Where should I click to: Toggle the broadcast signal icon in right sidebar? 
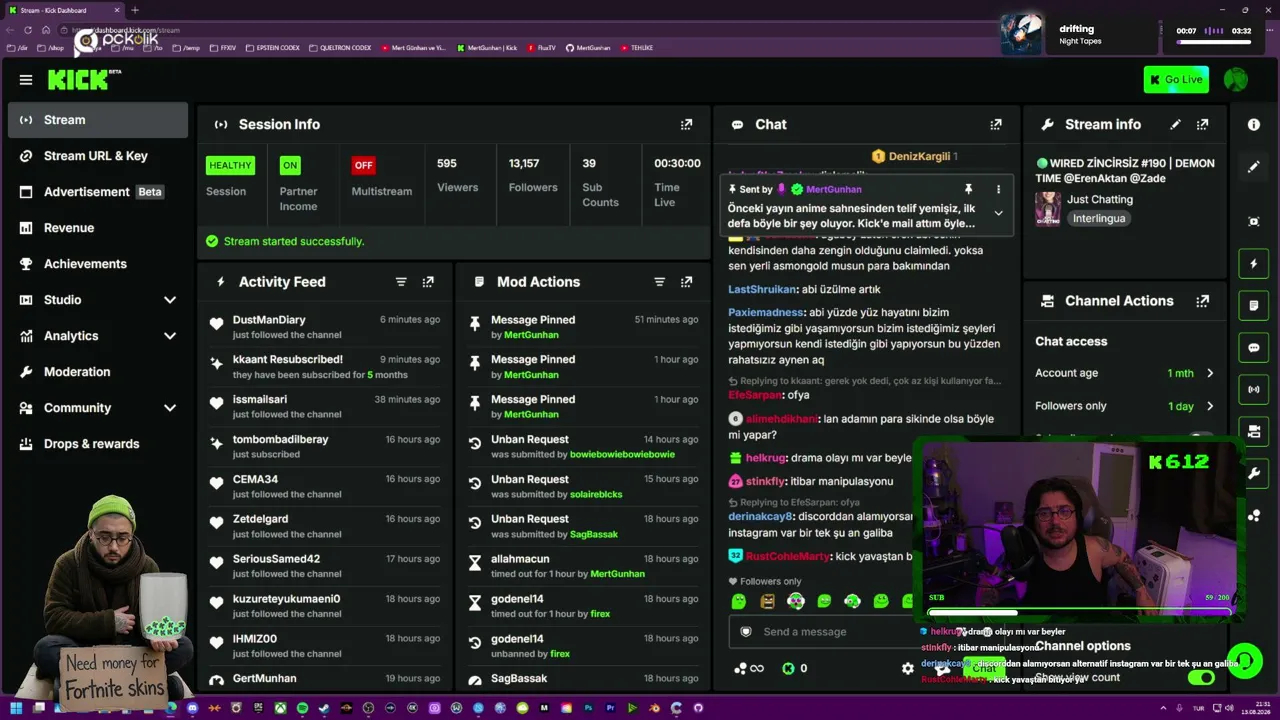1254,389
